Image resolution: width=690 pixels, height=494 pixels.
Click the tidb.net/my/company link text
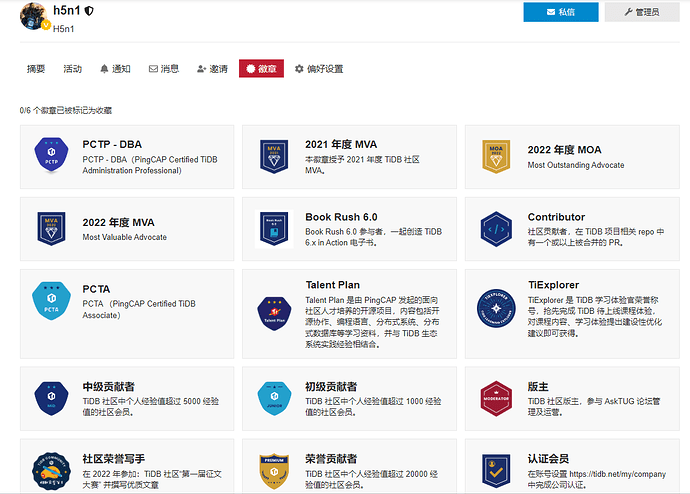coord(617,474)
